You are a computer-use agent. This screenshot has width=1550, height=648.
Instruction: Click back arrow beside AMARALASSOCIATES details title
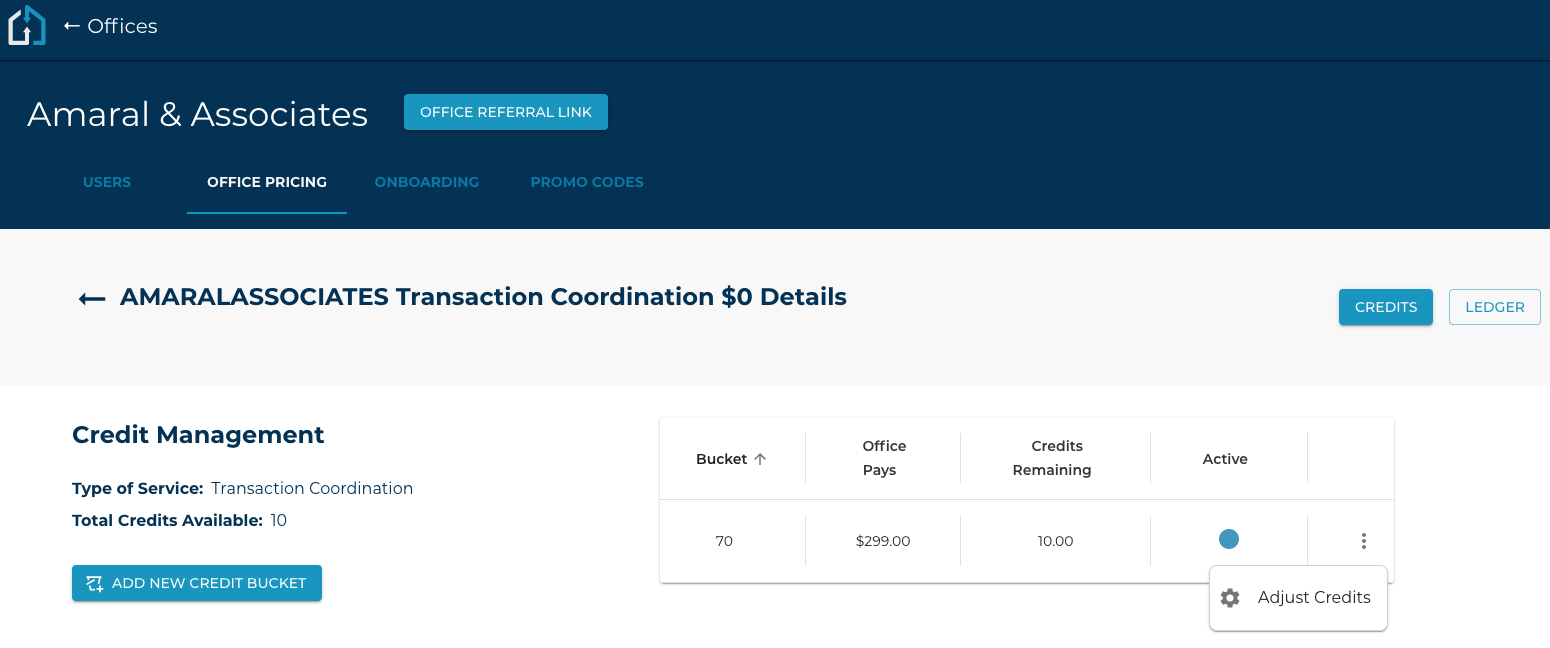point(92,298)
